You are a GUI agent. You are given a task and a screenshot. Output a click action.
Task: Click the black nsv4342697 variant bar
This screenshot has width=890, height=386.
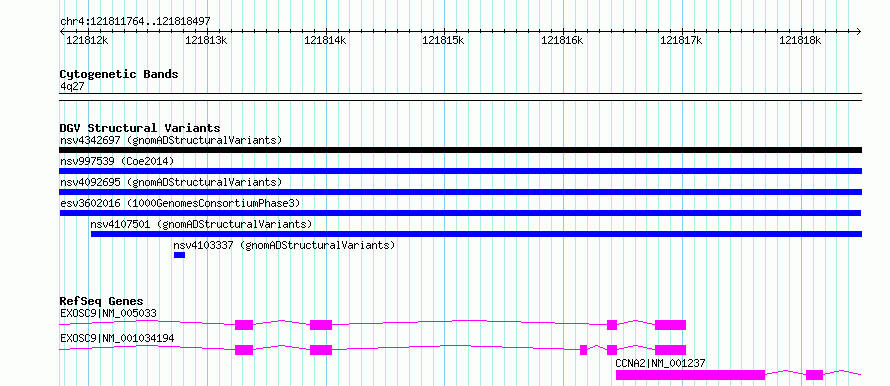pyautogui.click(x=460, y=150)
